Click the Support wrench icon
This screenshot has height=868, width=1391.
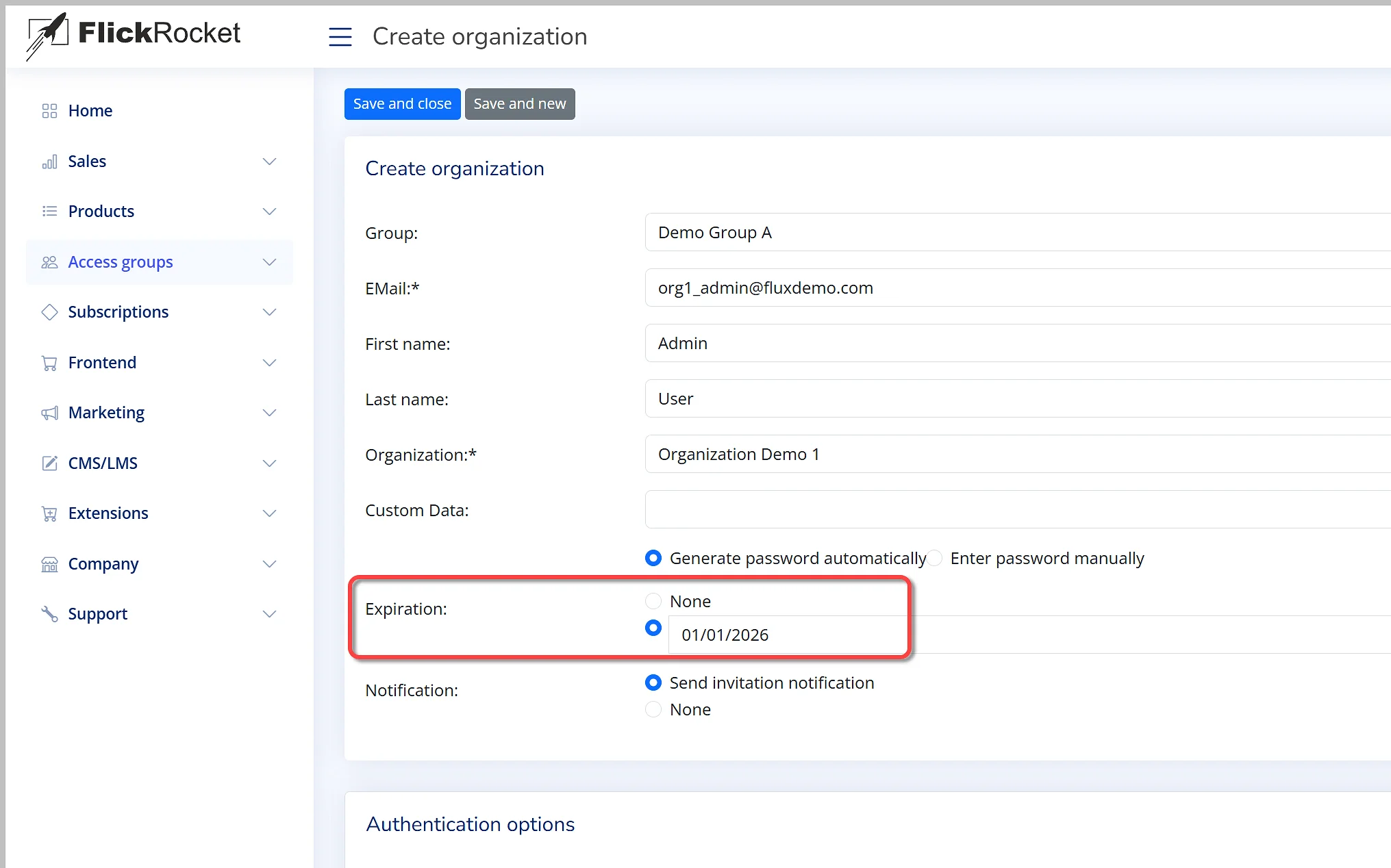[49, 614]
